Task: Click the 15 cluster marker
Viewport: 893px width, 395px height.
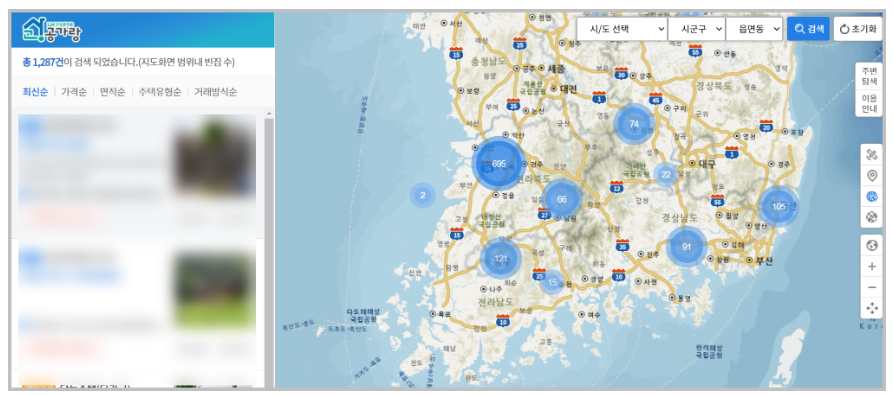Action: tap(552, 282)
